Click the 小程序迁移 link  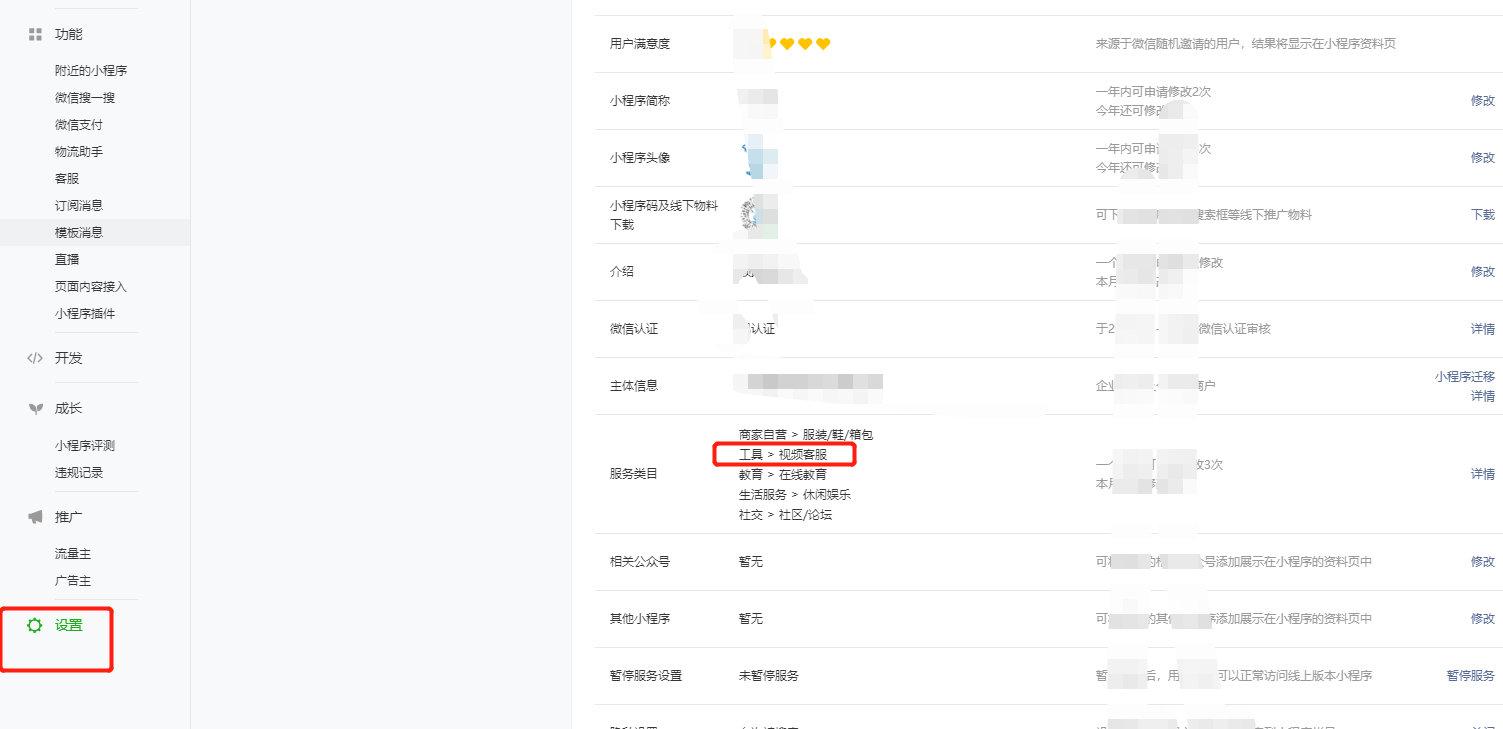1464,377
